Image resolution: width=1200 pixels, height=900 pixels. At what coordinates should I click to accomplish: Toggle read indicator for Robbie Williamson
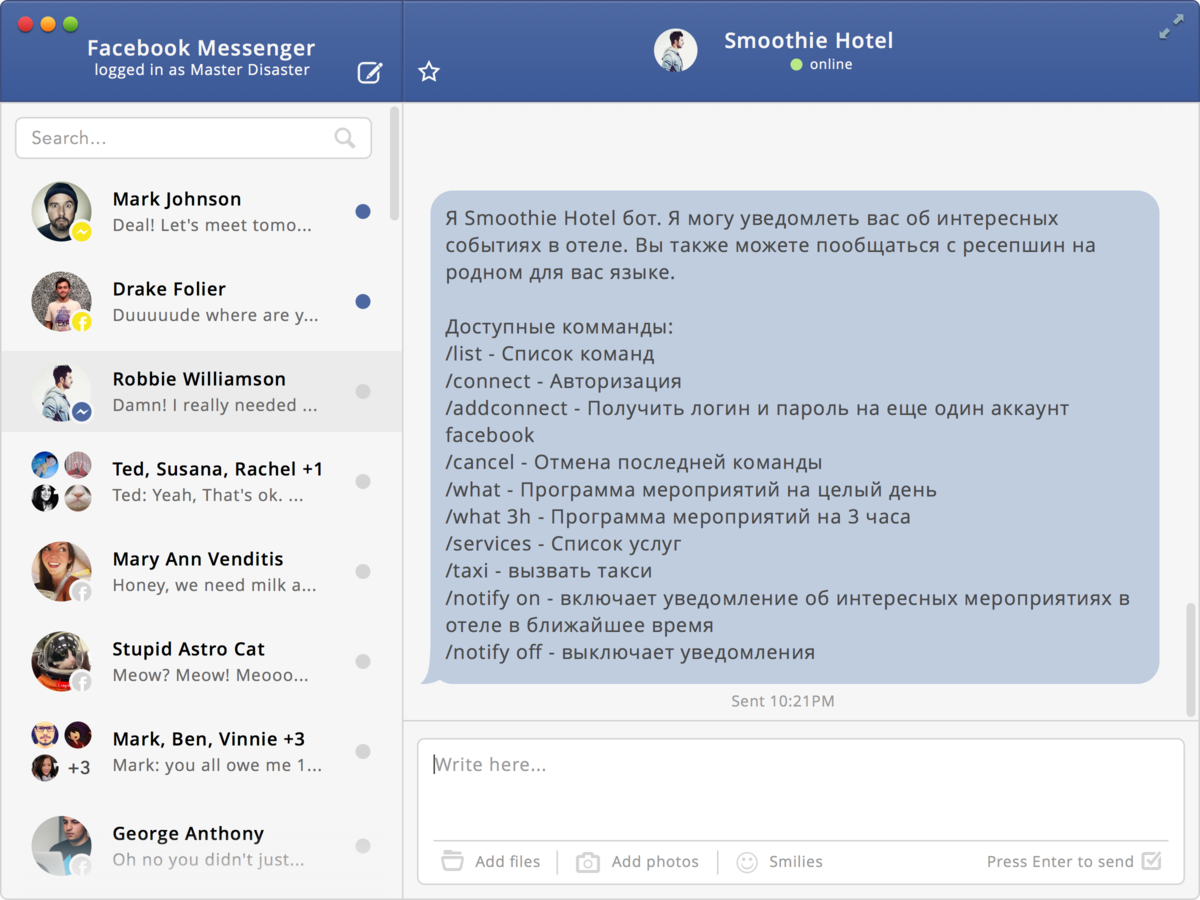(x=363, y=391)
